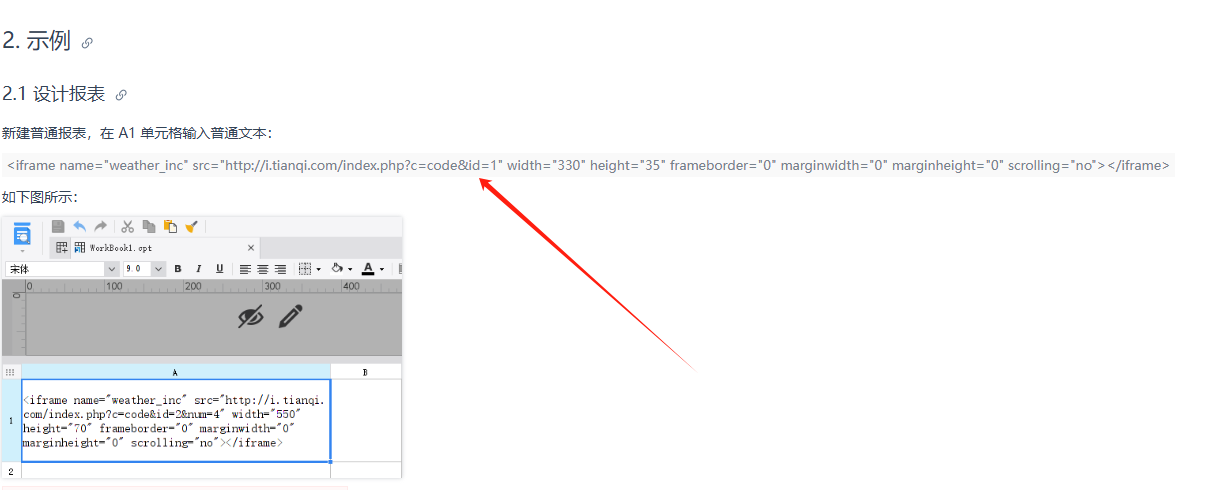Screen dimensions: 1206x490
Task: Click the anchor link icon beside 2.1 设计报表
Action: tap(121, 95)
